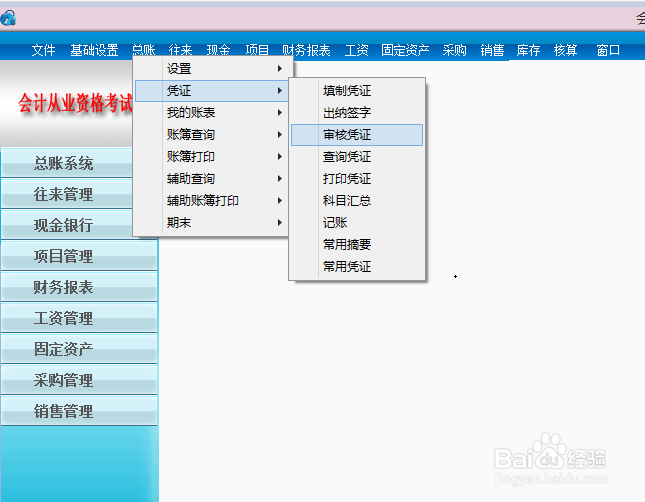Open the 现金 menu
This screenshot has height=502, width=645.
(x=218, y=51)
